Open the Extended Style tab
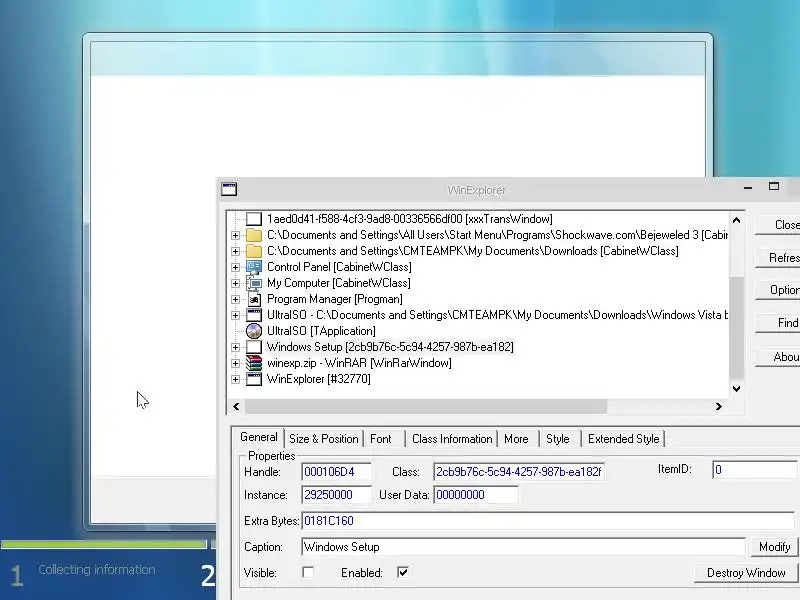 click(623, 439)
